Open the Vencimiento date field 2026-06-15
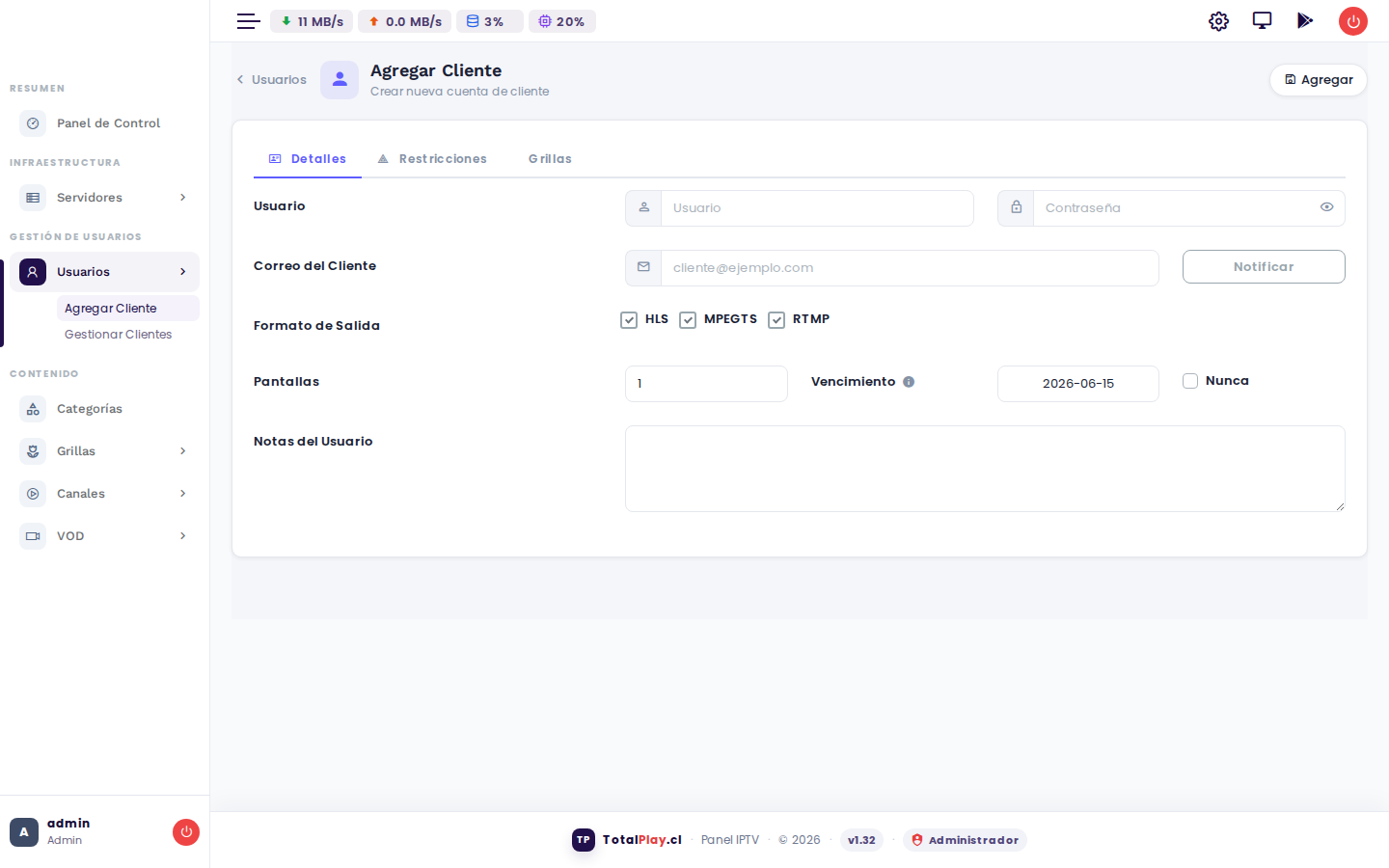The width and height of the screenshot is (1389, 868). pos(1078,384)
